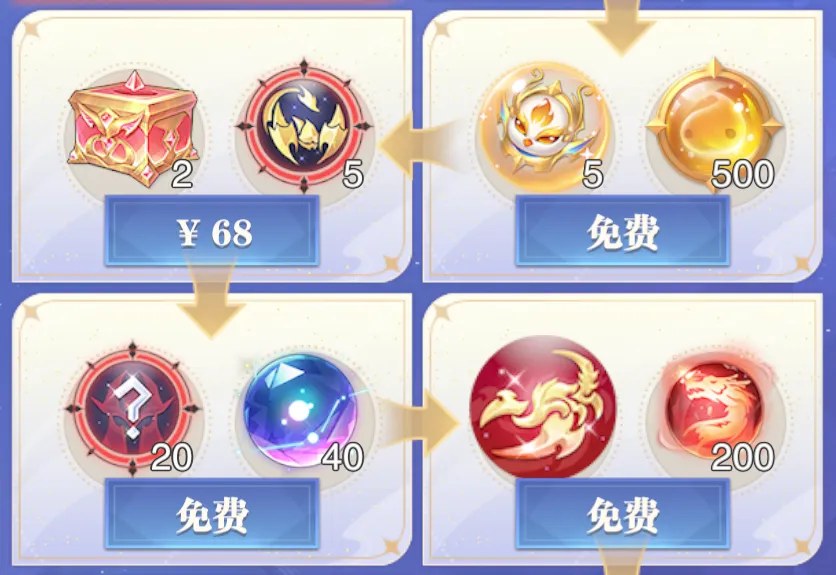The width and height of the screenshot is (836, 575).
Task: Tap the blue crystal constellation orb
Action: (x=302, y=410)
